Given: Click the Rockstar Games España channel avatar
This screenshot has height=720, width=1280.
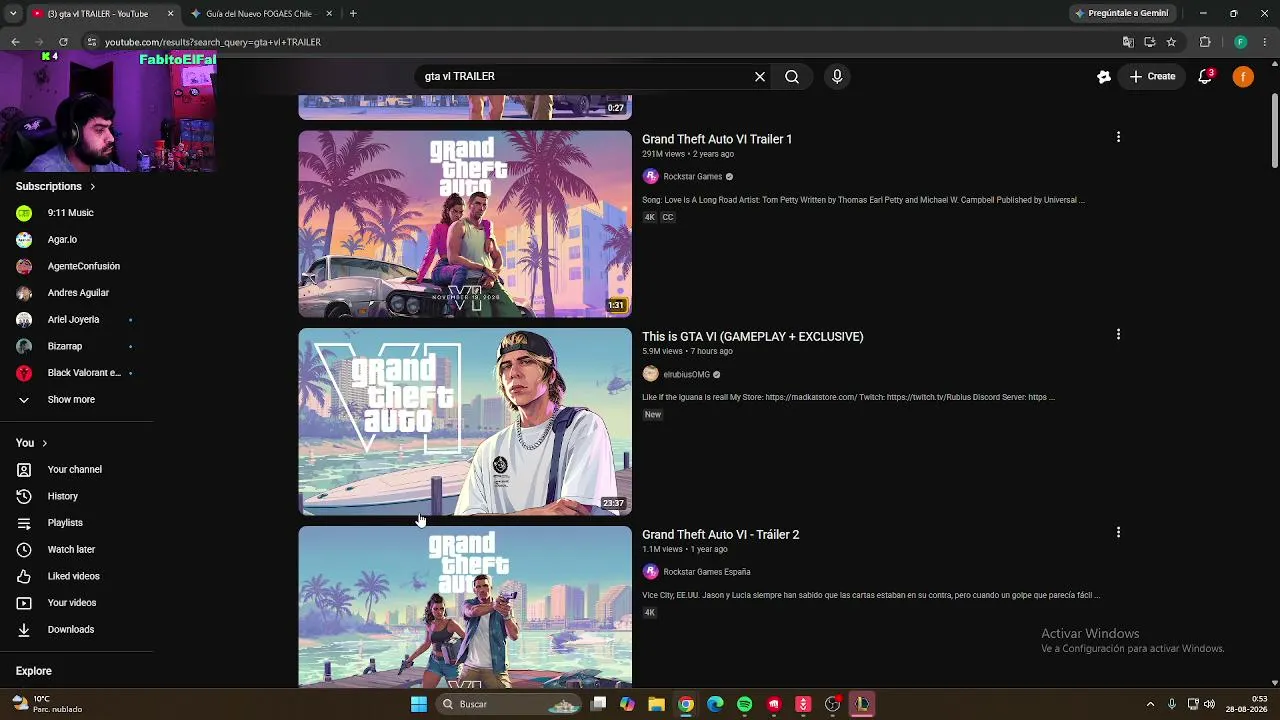Looking at the screenshot, I should pos(651,572).
